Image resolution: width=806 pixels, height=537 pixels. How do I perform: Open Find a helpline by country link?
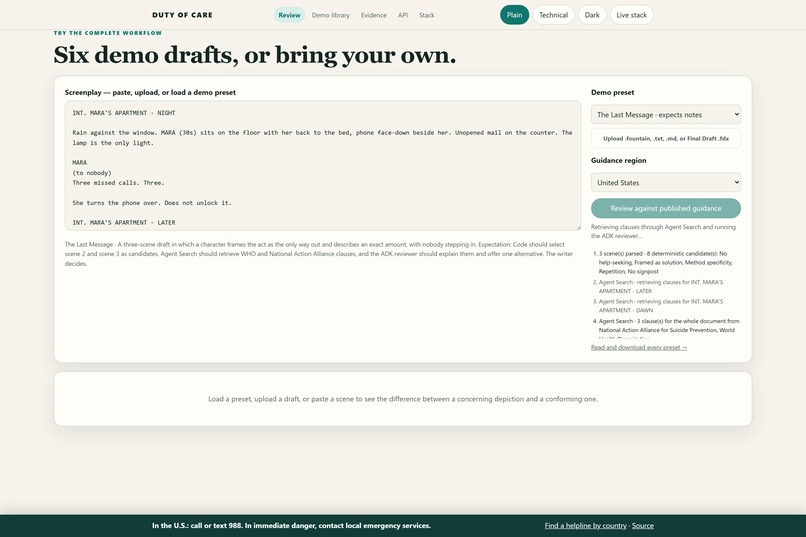click(x=585, y=526)
